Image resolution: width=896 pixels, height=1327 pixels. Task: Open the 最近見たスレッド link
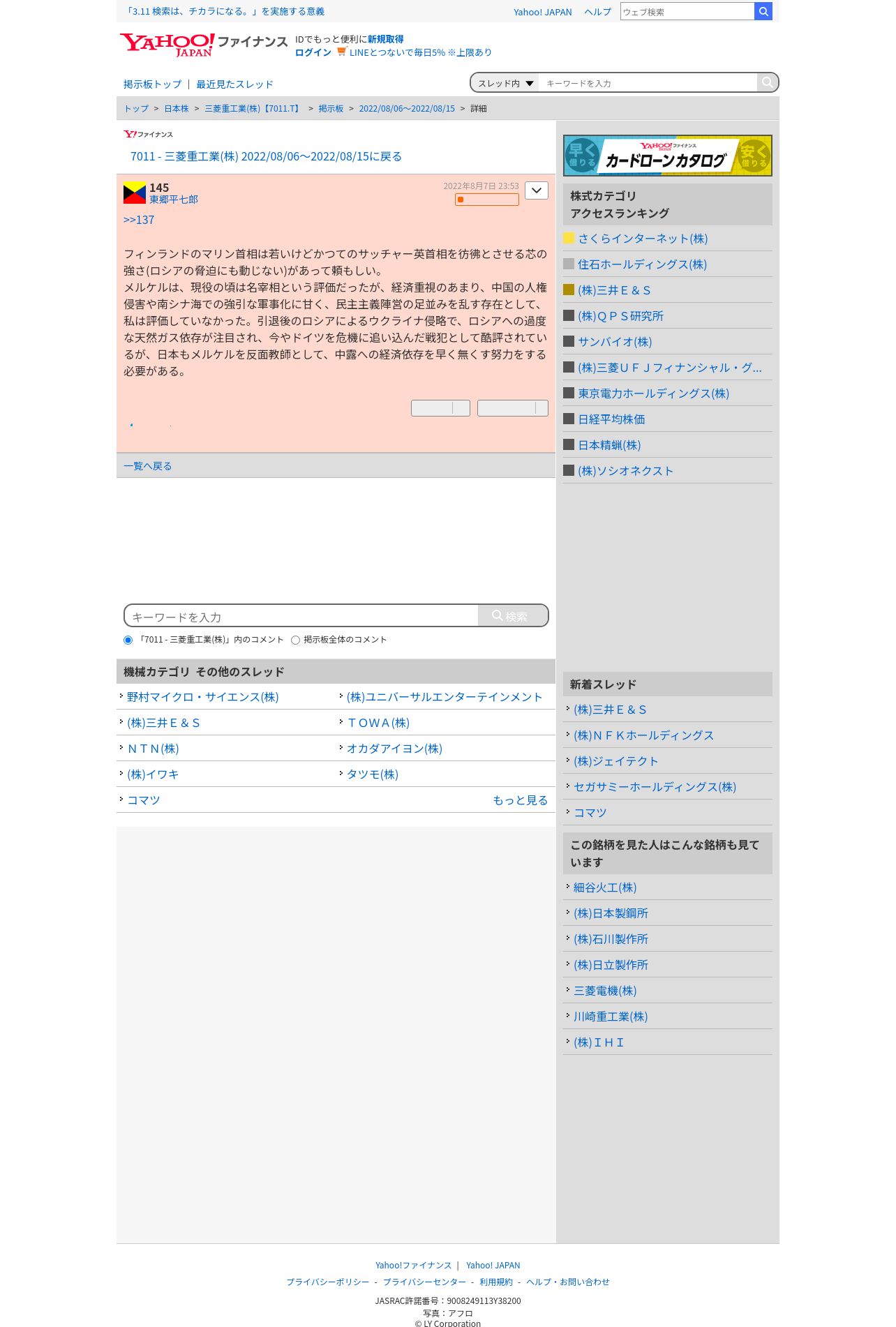tap(234, 84)
